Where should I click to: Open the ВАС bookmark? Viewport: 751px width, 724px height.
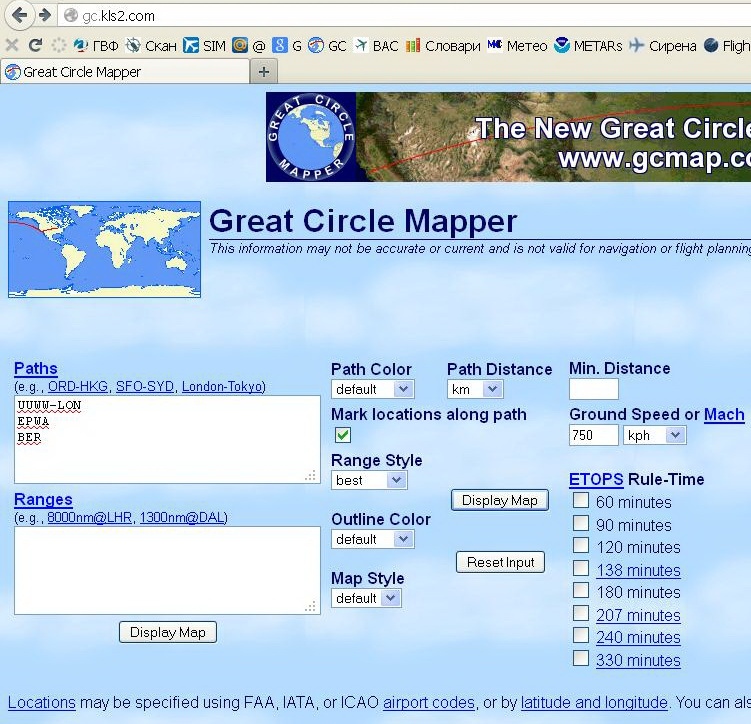point(376,45)
